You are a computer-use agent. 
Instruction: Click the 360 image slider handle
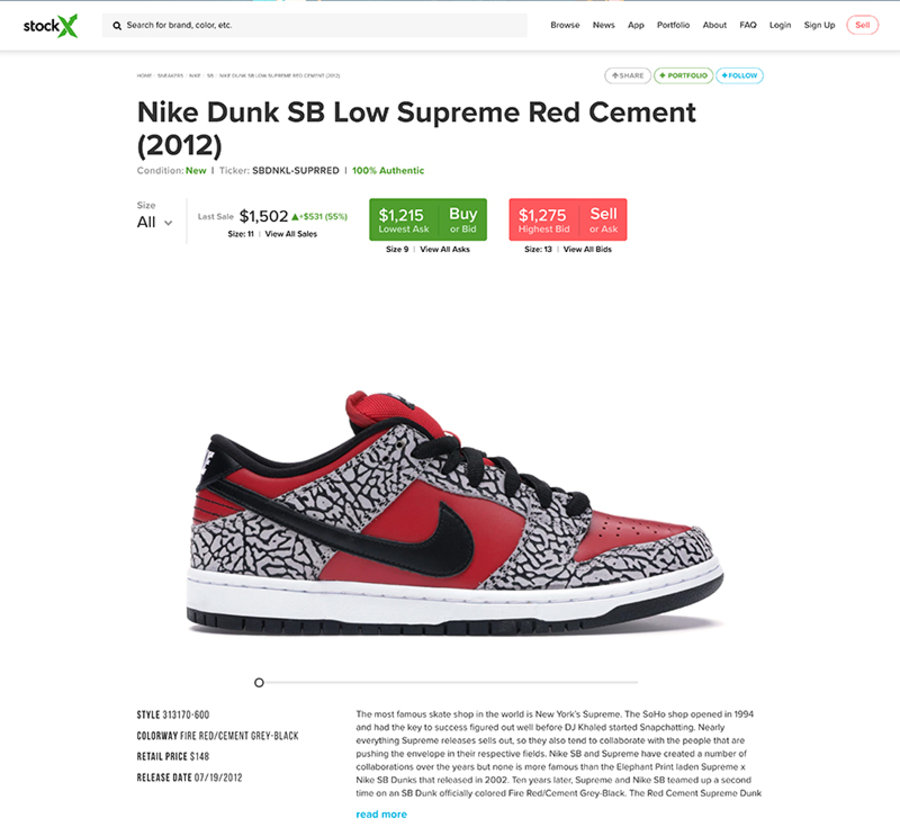tap(259, 682)
